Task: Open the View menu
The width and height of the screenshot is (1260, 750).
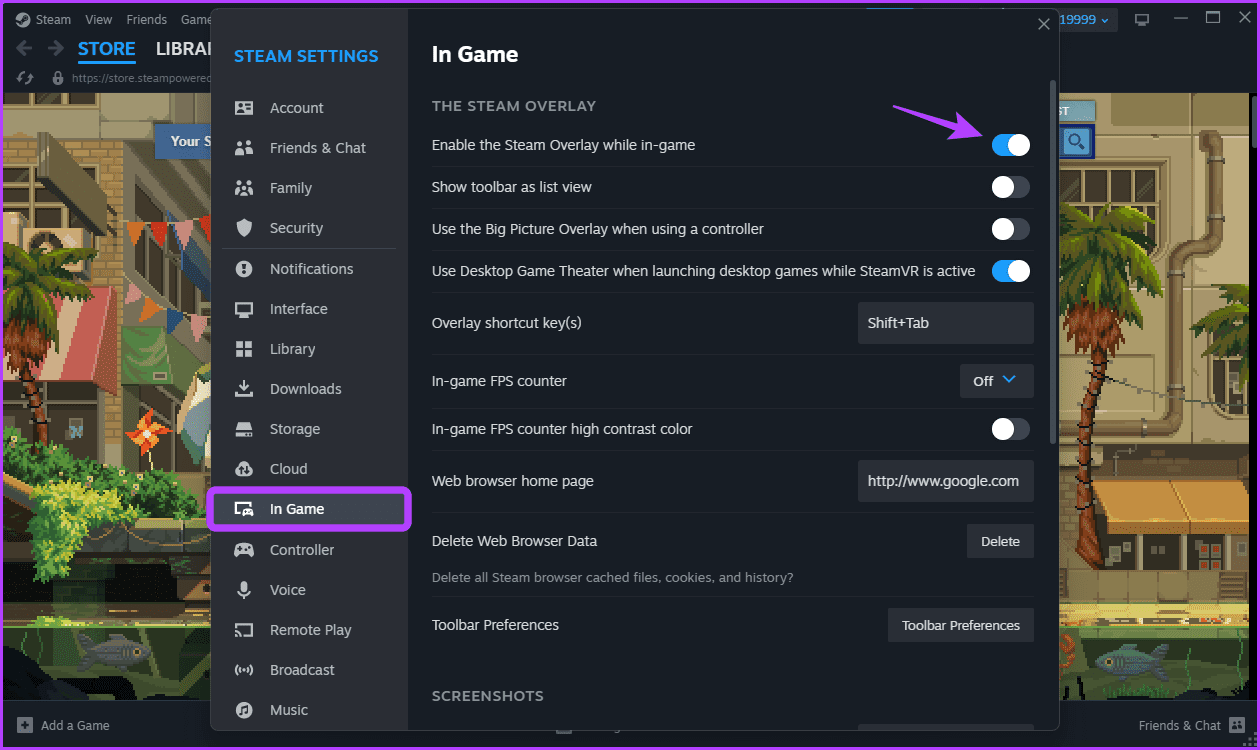Action: [x=99, y=19]
